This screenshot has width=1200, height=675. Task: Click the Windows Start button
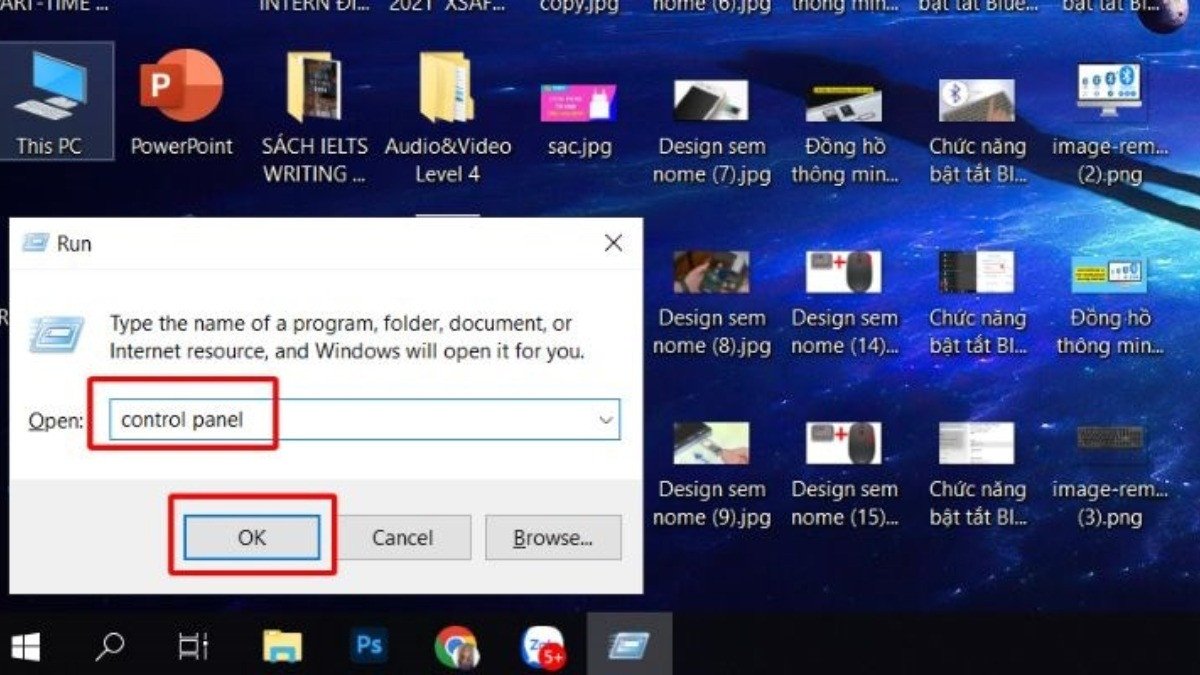[x=27, y=646]
